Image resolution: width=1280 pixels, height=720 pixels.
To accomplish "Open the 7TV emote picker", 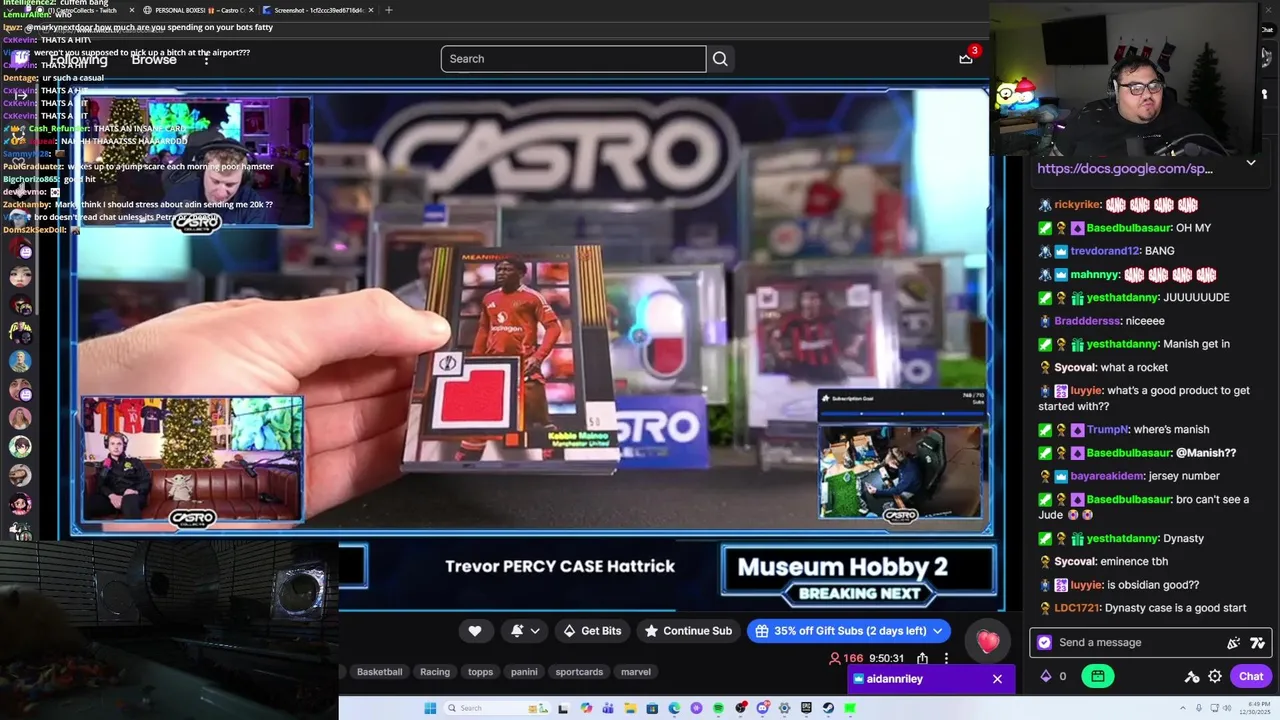I will coord(1257,643).
